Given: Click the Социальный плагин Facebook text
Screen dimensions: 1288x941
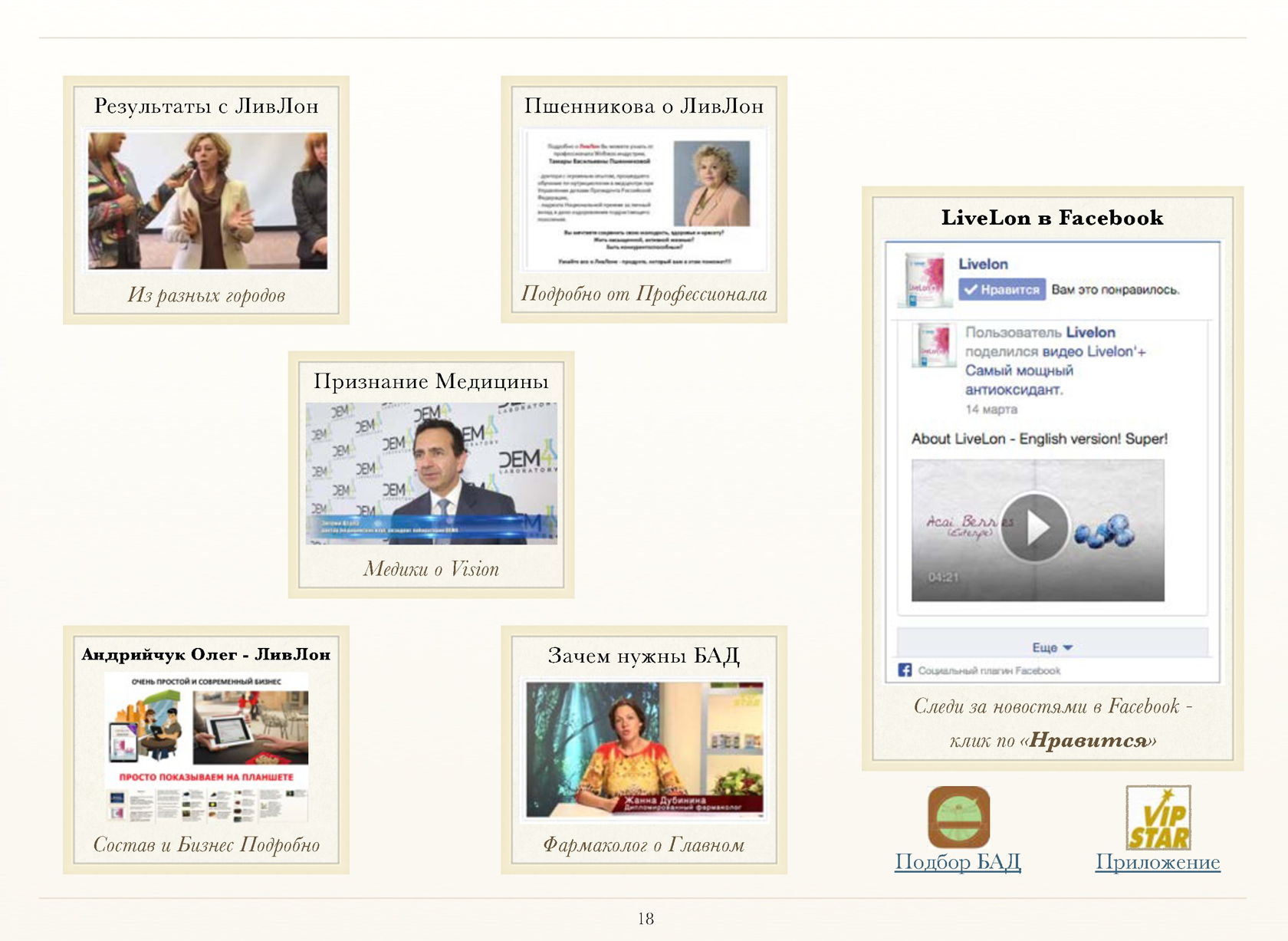Looking at the screenshot, I should (x=989, y=671).
